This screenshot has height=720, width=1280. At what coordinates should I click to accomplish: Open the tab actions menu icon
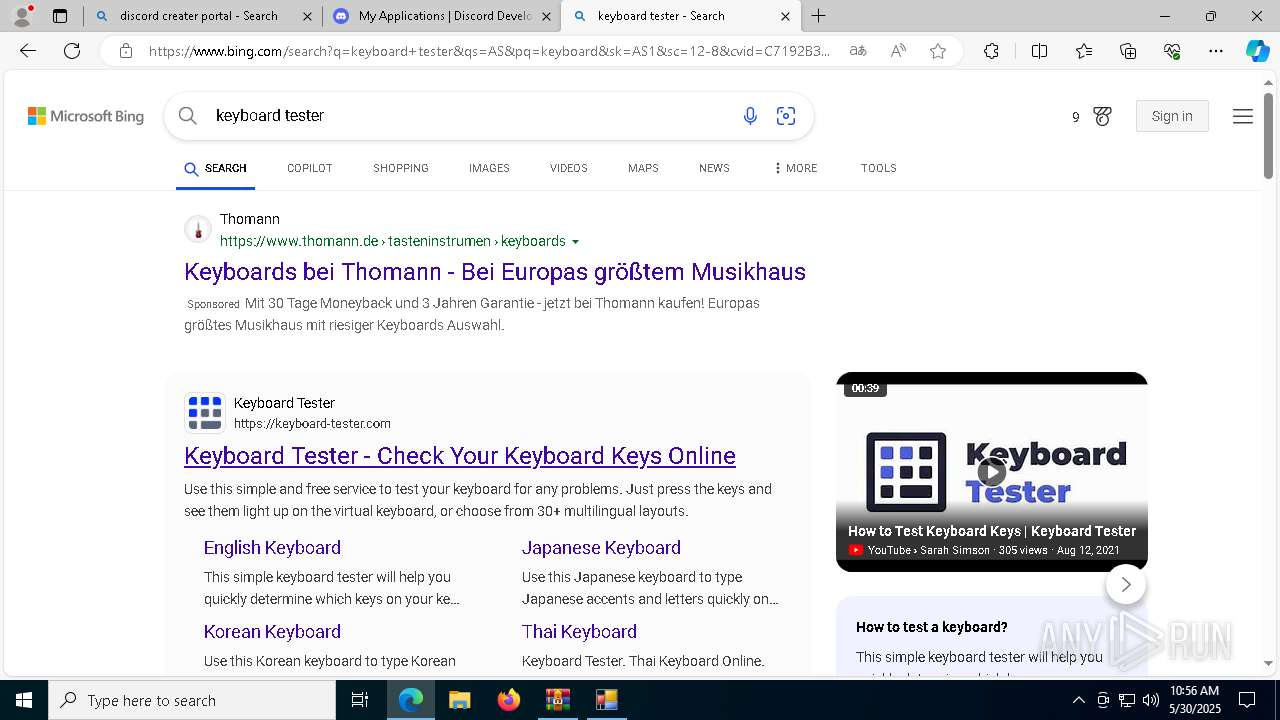[60, 16]
